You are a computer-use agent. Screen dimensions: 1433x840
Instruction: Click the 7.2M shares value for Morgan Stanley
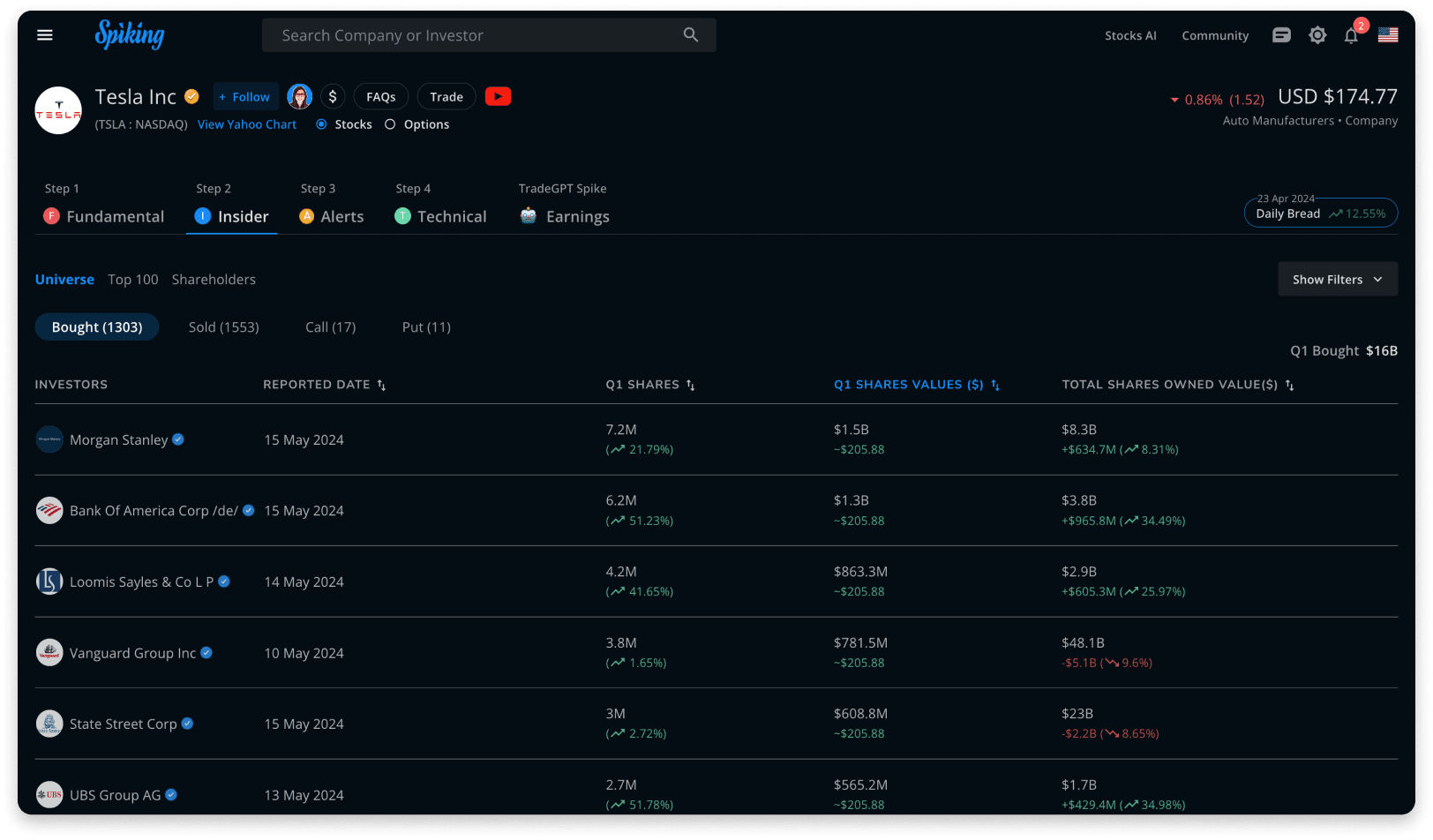[x=621, y=430]
